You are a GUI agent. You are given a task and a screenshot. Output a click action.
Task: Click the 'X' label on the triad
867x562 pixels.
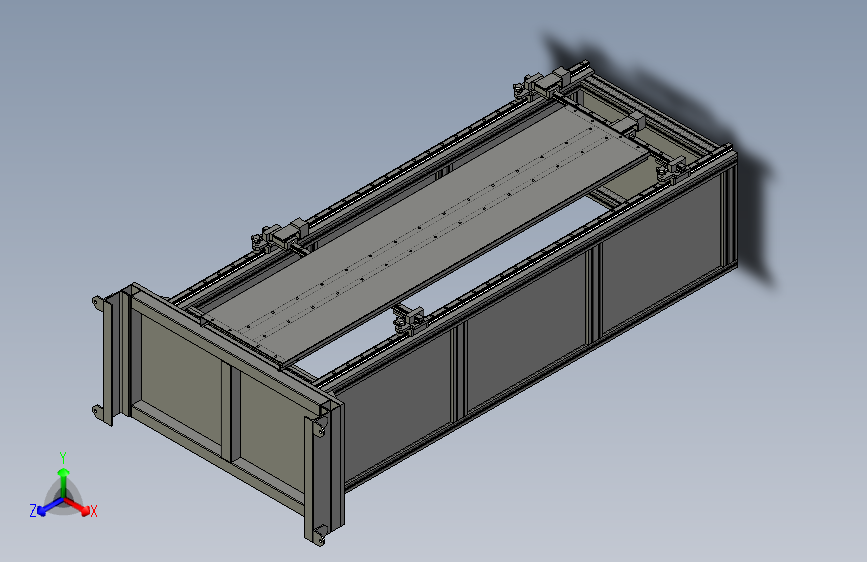click(x=94, y=511)
